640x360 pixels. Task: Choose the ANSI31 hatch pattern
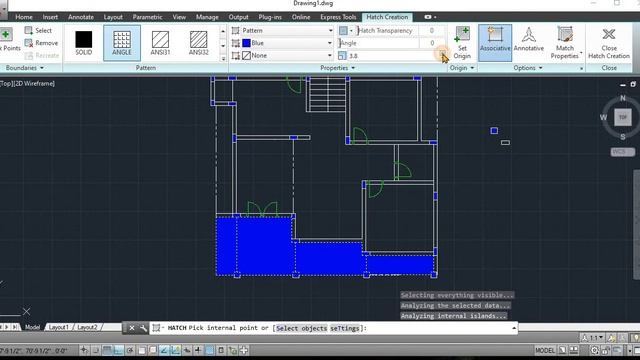click(160, 43)
